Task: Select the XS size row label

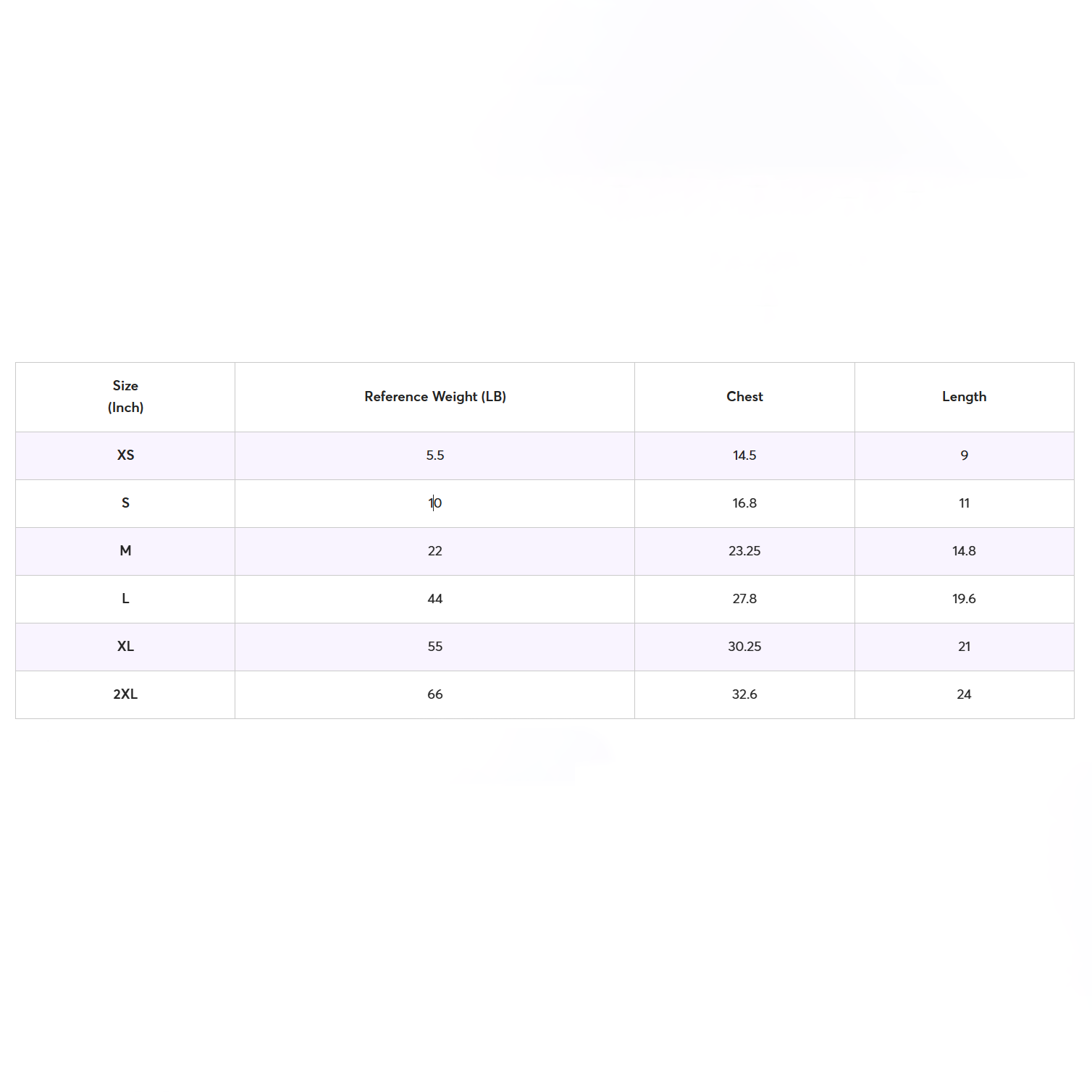Action: 125,455
